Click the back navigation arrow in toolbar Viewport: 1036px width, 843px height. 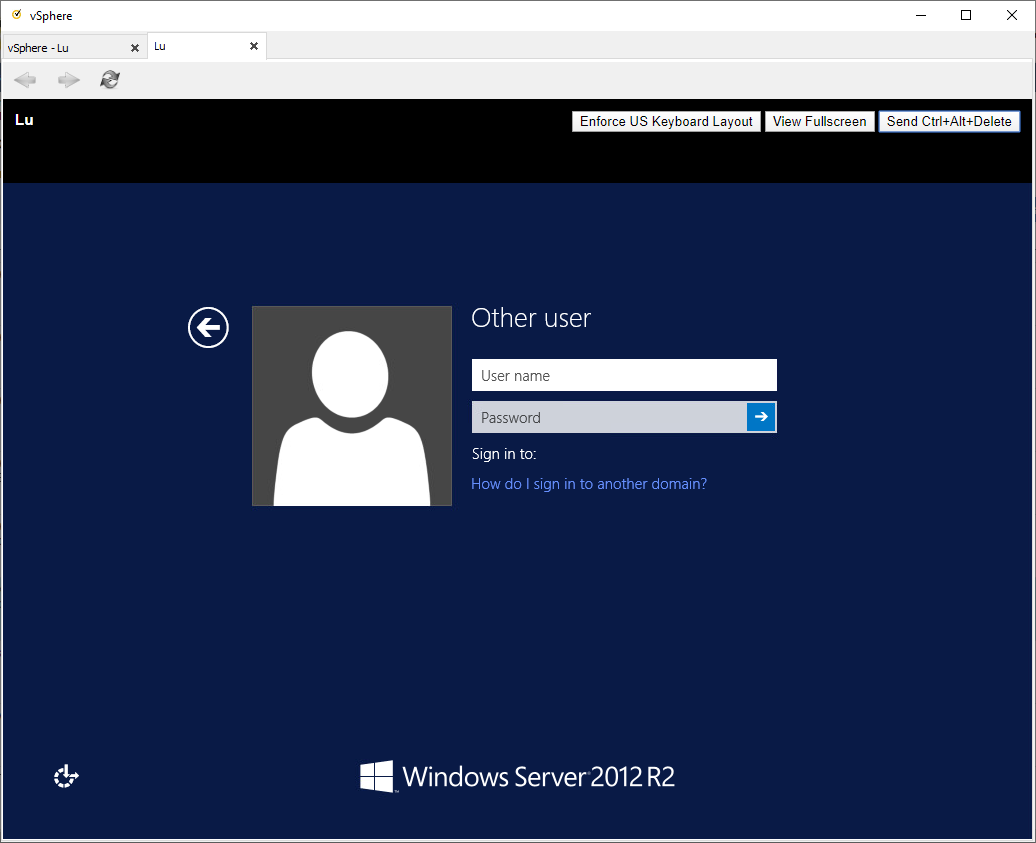coord(26,80)
